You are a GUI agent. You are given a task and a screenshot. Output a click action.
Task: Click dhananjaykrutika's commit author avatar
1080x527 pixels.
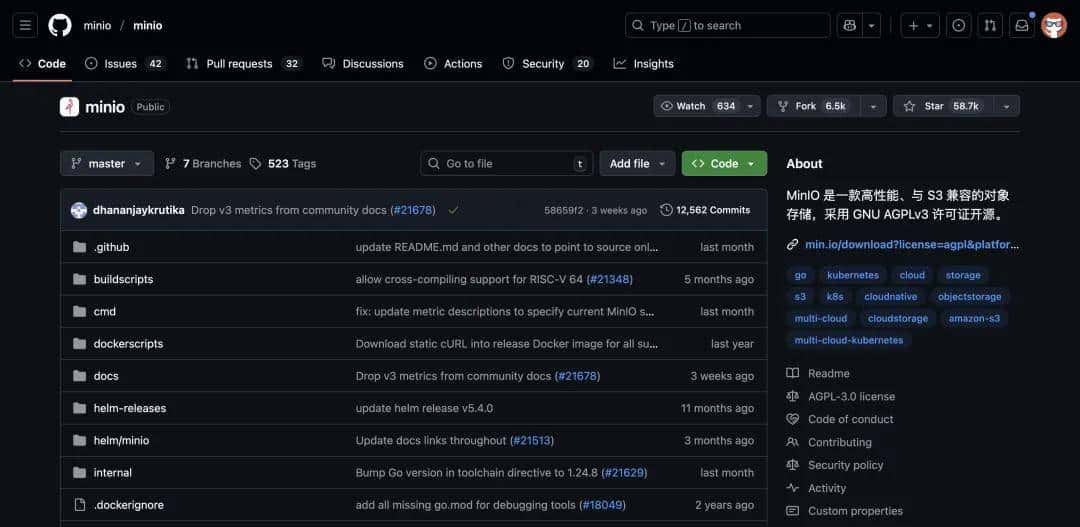[79, 210]
